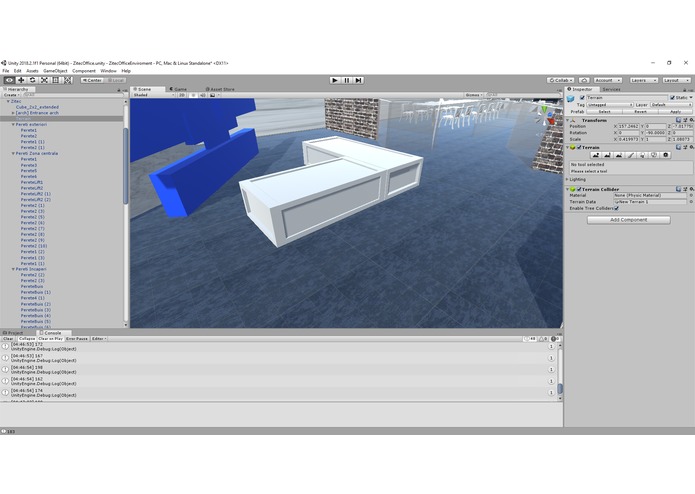Select the Paint Height terrain tool
Image resolution: width=695 pixels, height=494 pixels.
pos(607,155)
